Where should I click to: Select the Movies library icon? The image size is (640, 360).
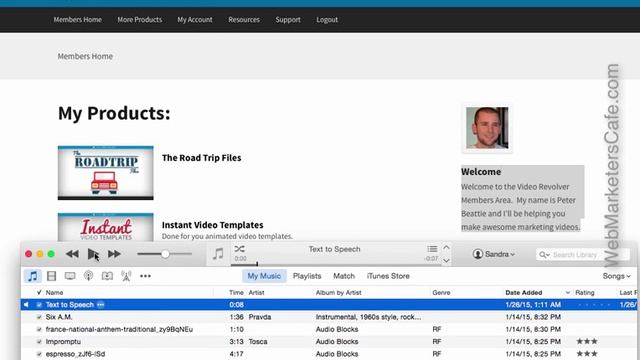pyautogui.click(x=51, y=276)
